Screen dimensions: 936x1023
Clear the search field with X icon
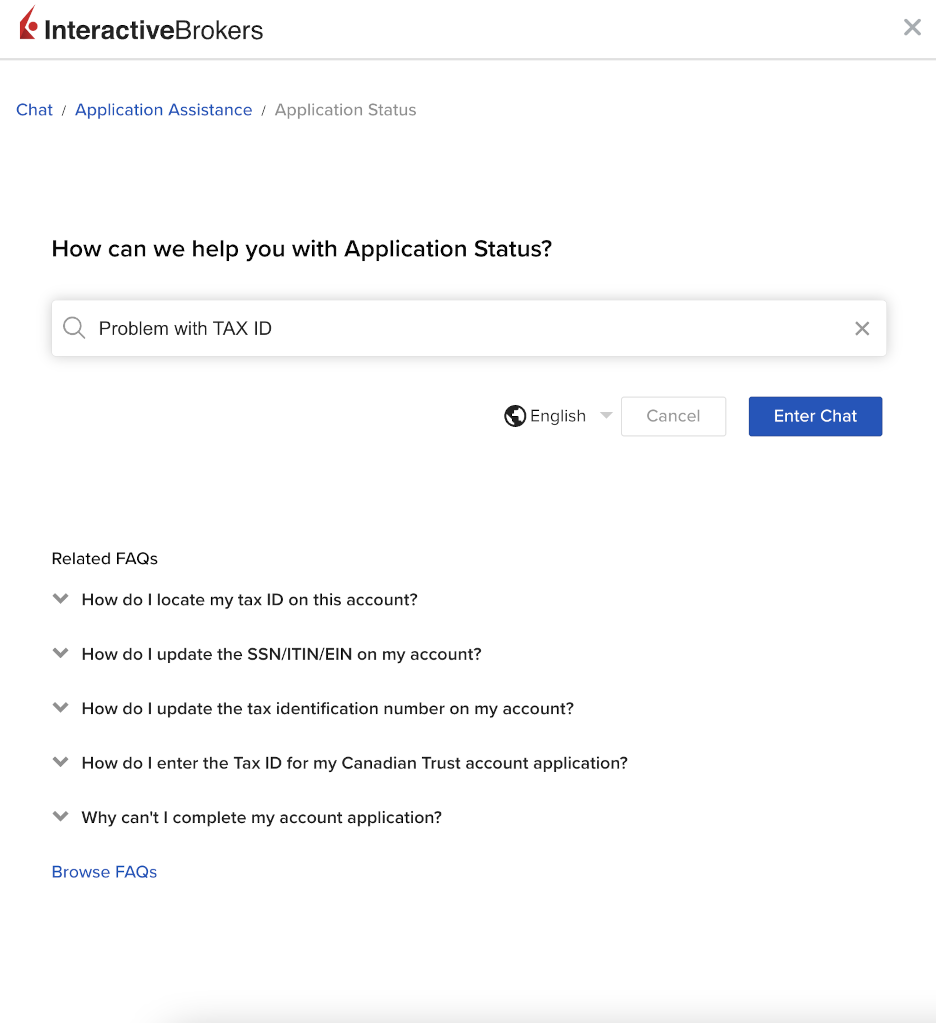point(862,328)
